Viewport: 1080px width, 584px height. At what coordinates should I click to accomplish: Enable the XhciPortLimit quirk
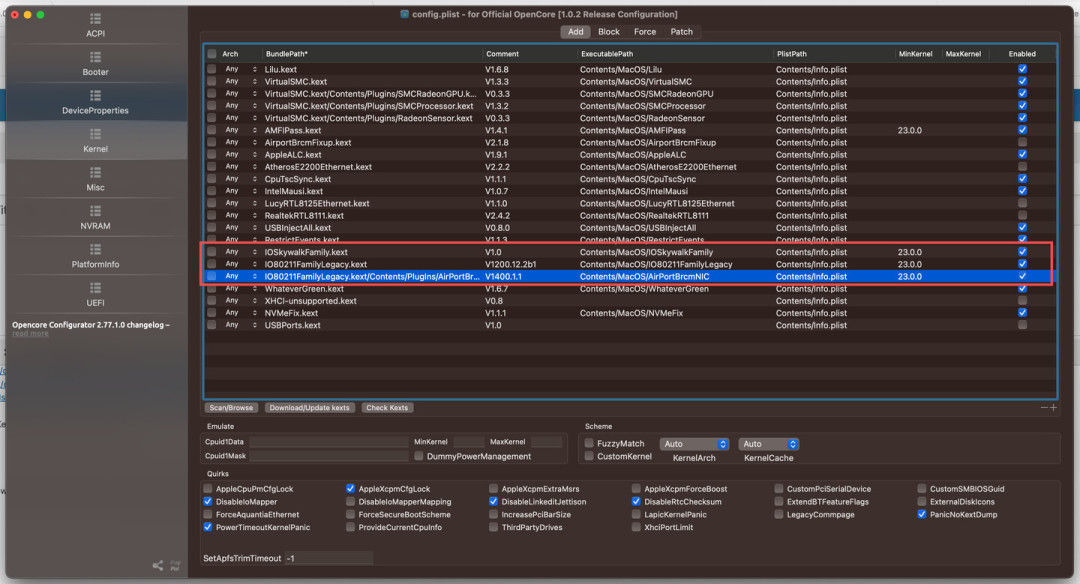636,528
